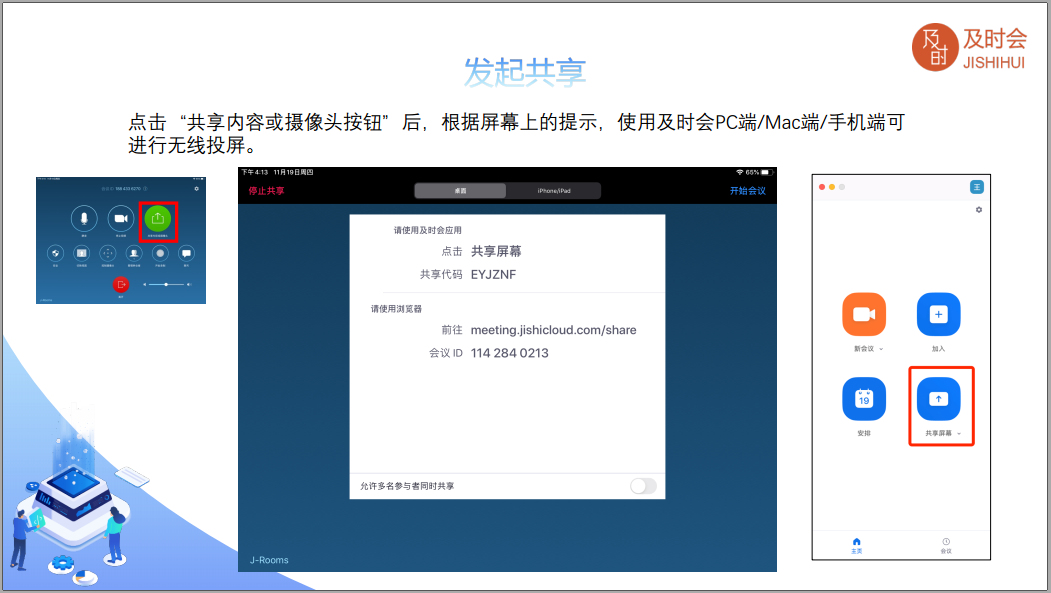
Task: Click the sharing code EYJZNF
Action: pos(493,275)
